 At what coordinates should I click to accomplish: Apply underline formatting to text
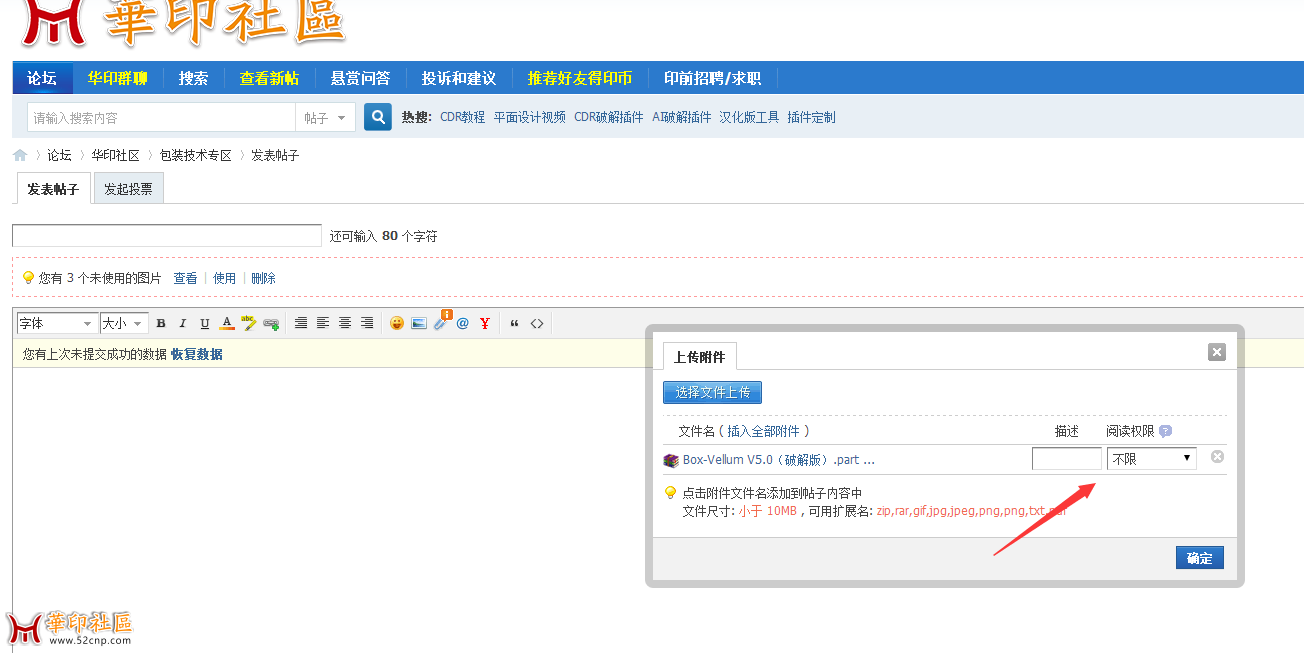[x=204, y=322]
